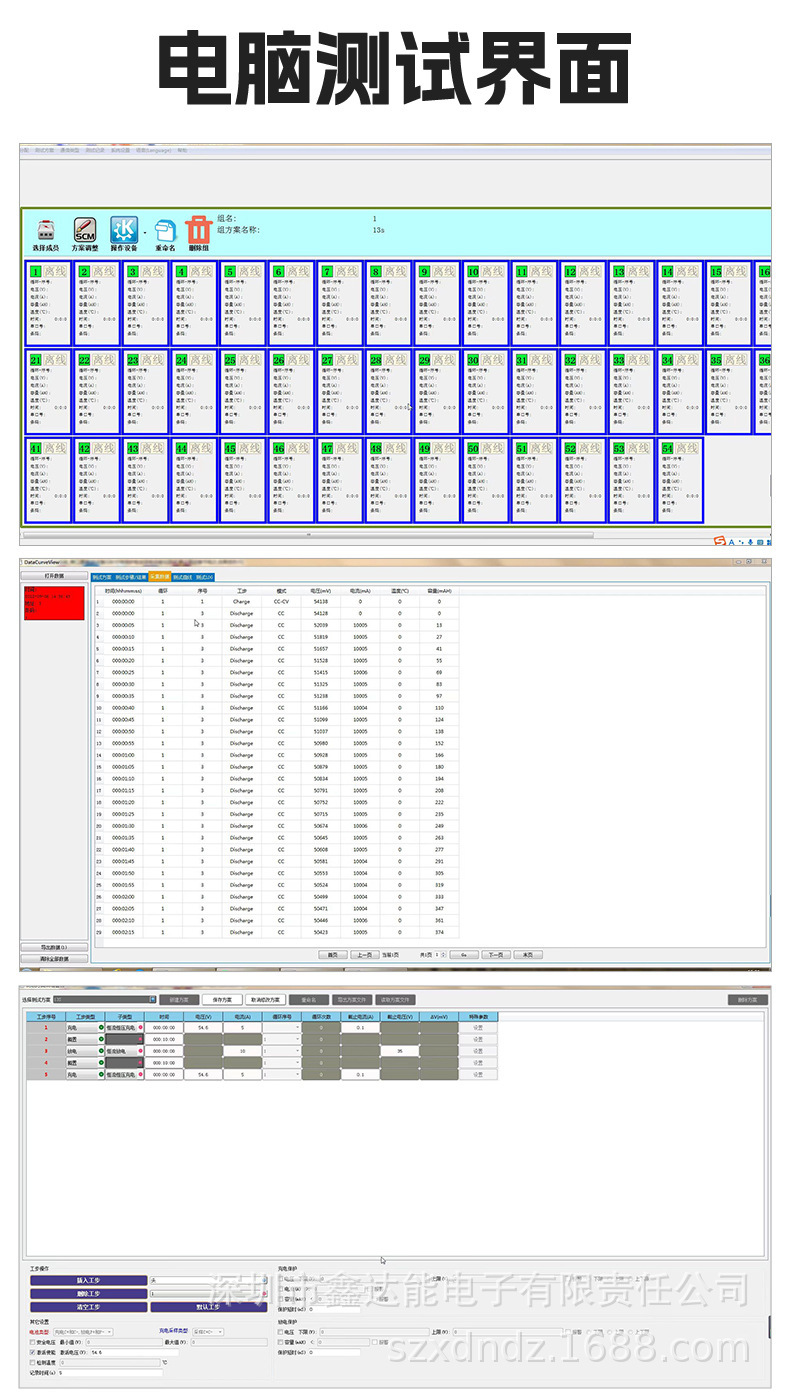Viewport: 790px width, 1399px height.
Task: Click the 选择成员 member selection icon
Action: click(x=46, y=230)
